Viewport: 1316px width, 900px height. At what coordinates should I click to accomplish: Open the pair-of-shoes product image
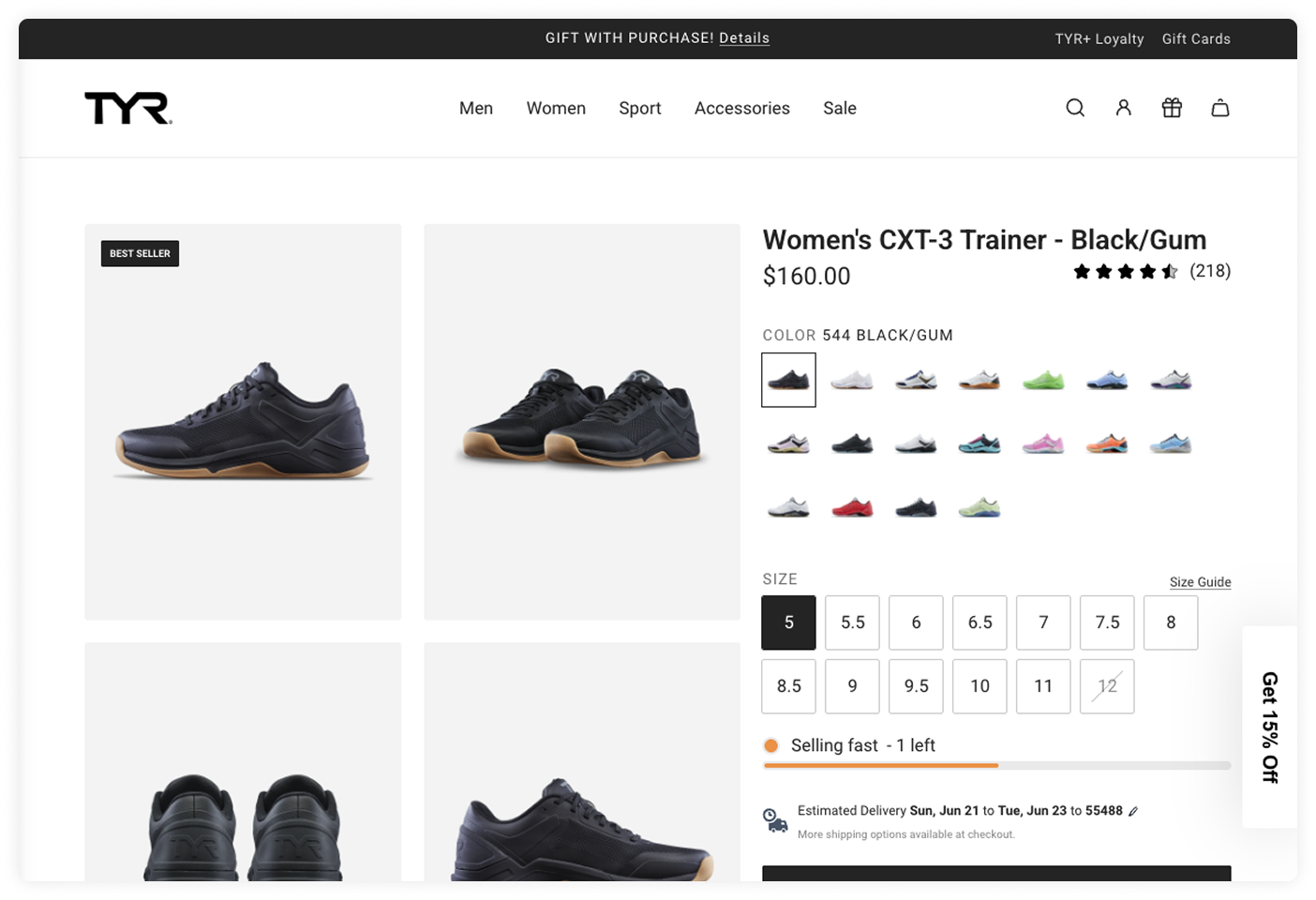coord(582,422)
